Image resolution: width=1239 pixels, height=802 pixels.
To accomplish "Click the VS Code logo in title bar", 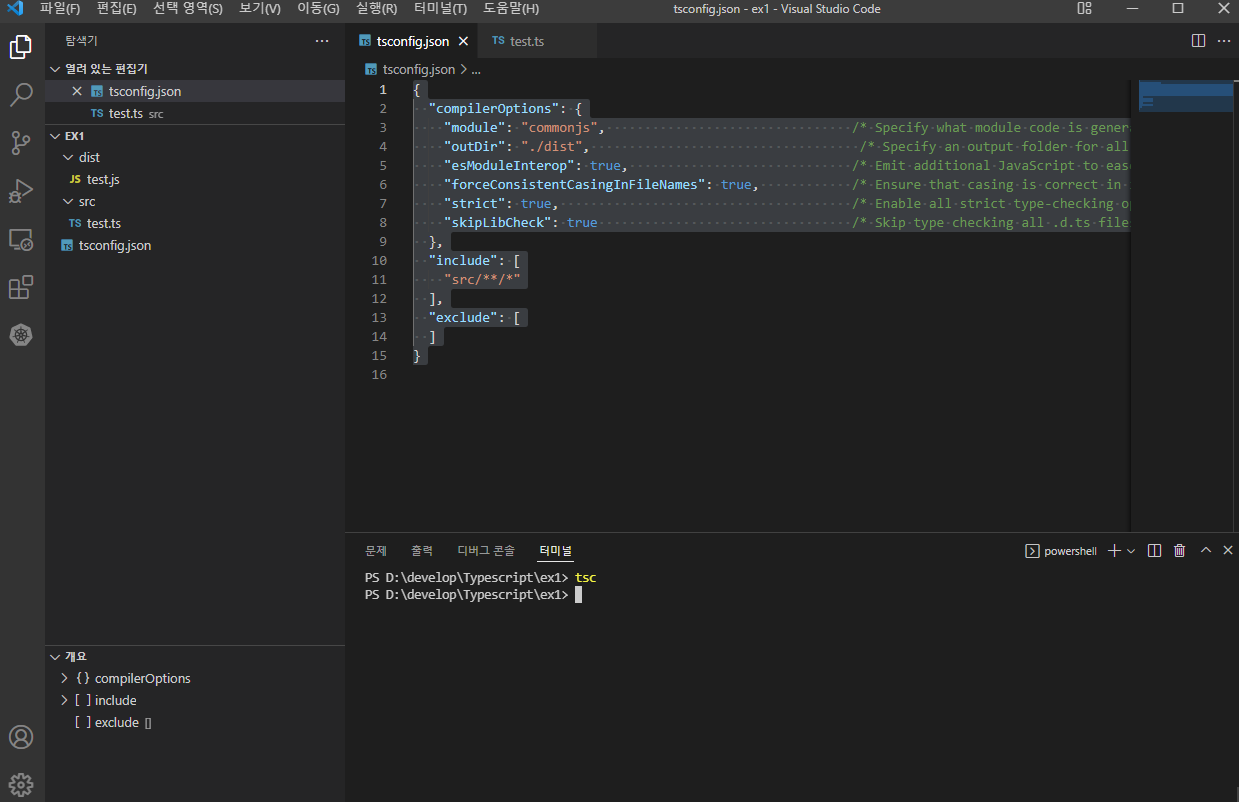I will (x=15, y=9).
